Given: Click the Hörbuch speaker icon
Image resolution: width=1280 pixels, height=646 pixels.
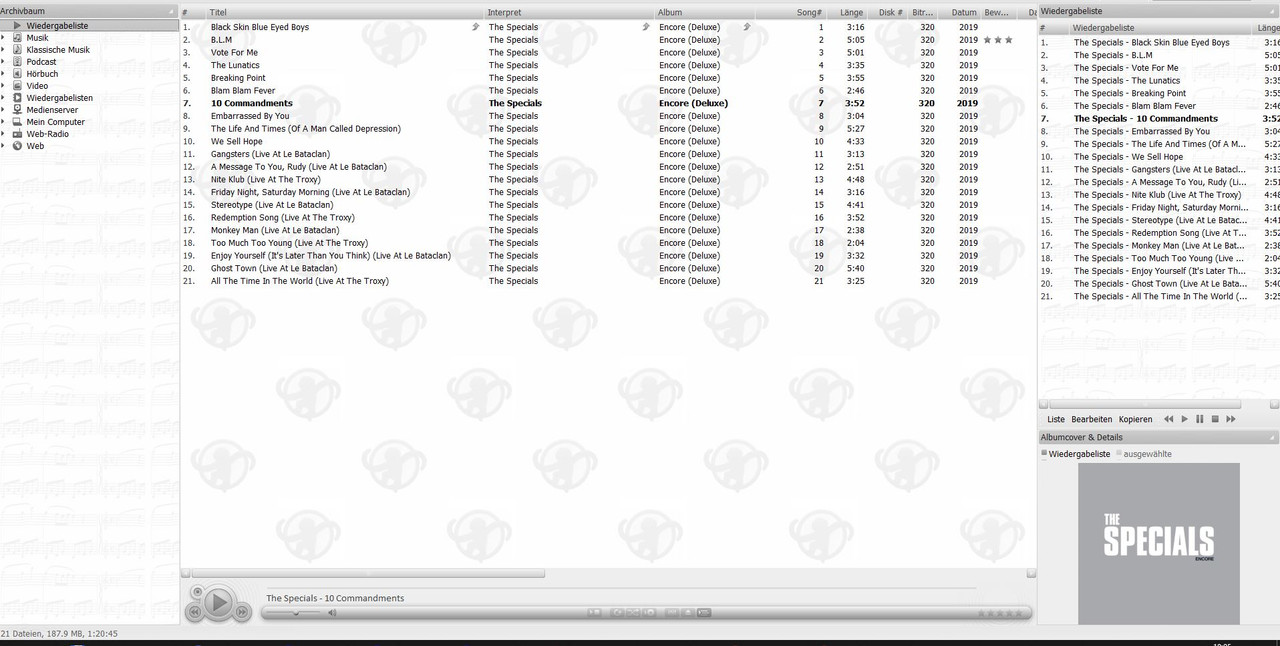Looking at the screenshot, I should click(17, 73).
